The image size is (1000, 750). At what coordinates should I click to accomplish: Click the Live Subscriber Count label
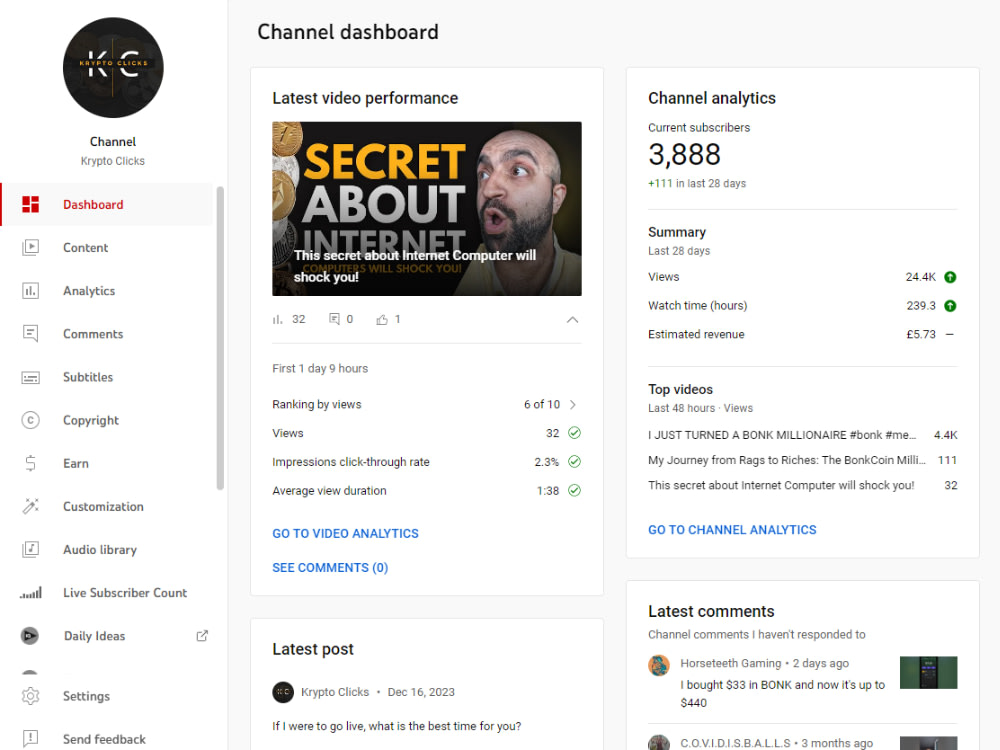click(125, 592)
